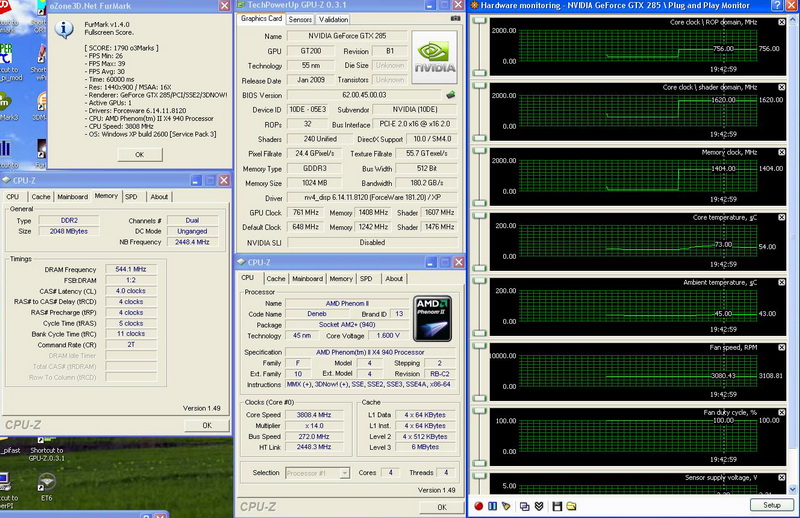Open SPD tab in lower CPU-Z window
Viewport: 800px width, 518px height.
(x=366, y=279)
